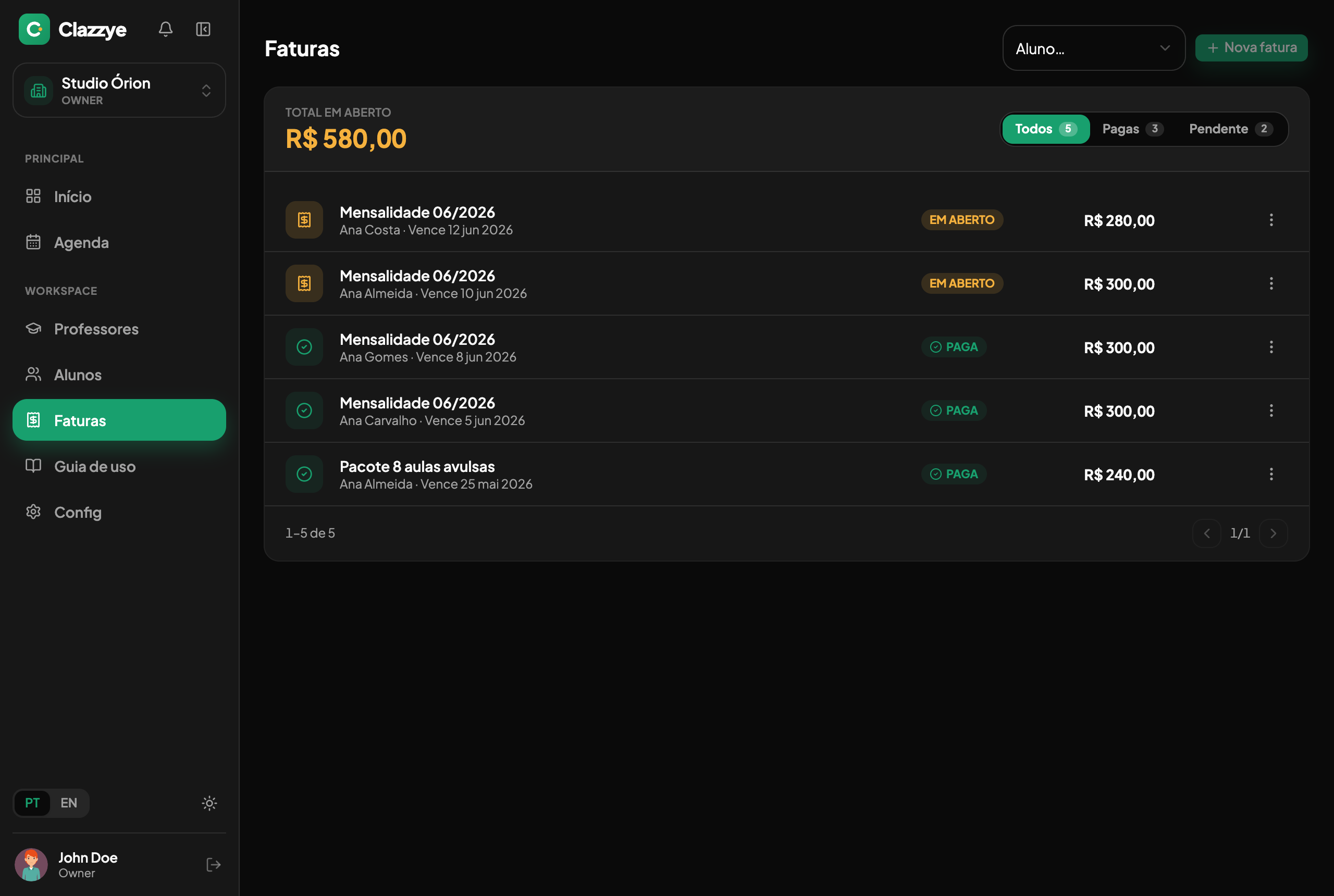Go to next page of invoices
Screen dimensions: 1334x896
[x=1273, y=533]
